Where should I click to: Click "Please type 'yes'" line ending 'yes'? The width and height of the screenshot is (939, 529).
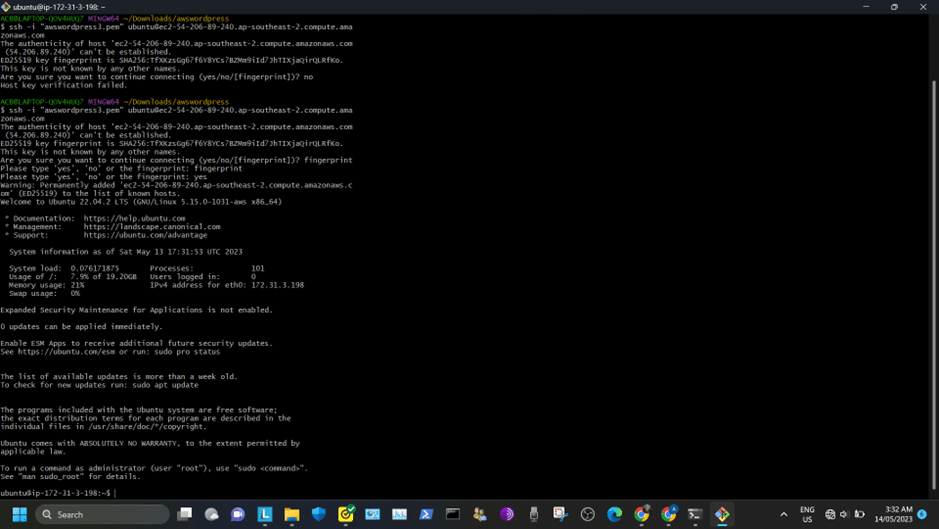click(104, 177)
